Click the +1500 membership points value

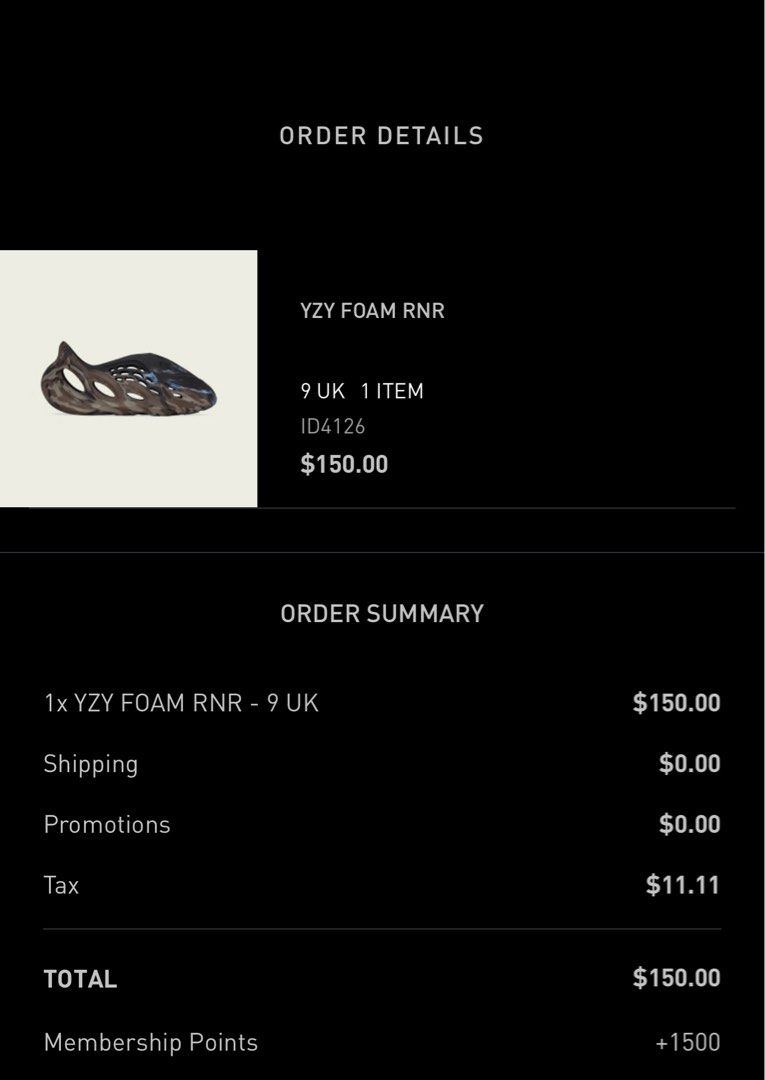688,1042
